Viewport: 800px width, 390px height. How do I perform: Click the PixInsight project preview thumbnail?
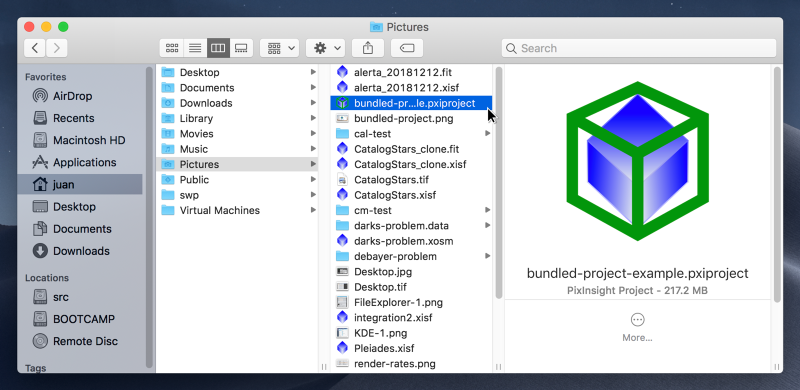pyautogui.click(x=637, y=161)
